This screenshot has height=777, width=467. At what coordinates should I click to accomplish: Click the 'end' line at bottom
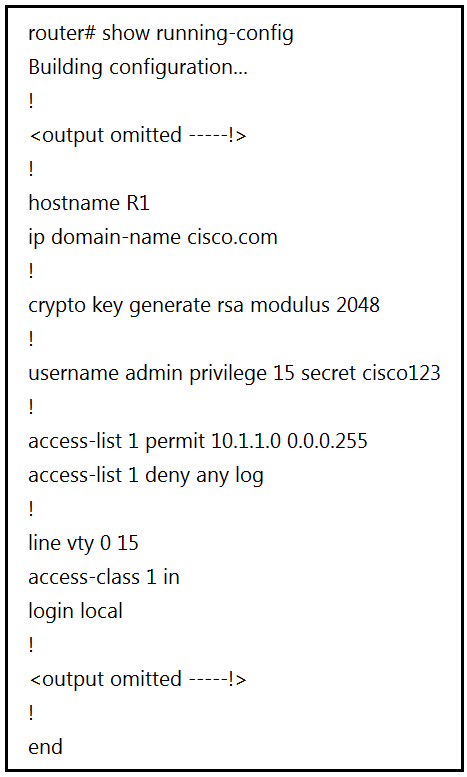tap(45, 747)
